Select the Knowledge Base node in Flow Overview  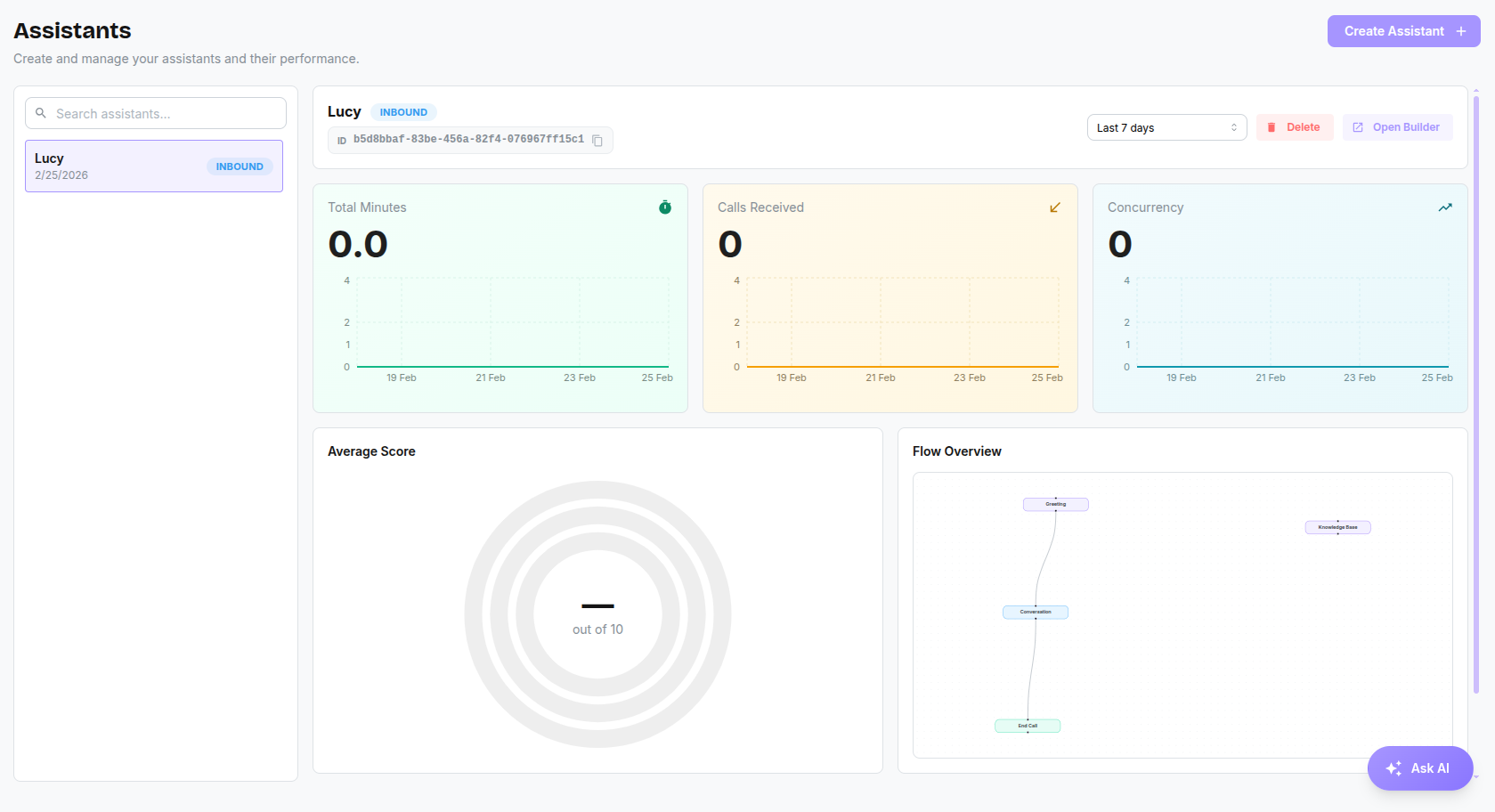coord(1338,527)
